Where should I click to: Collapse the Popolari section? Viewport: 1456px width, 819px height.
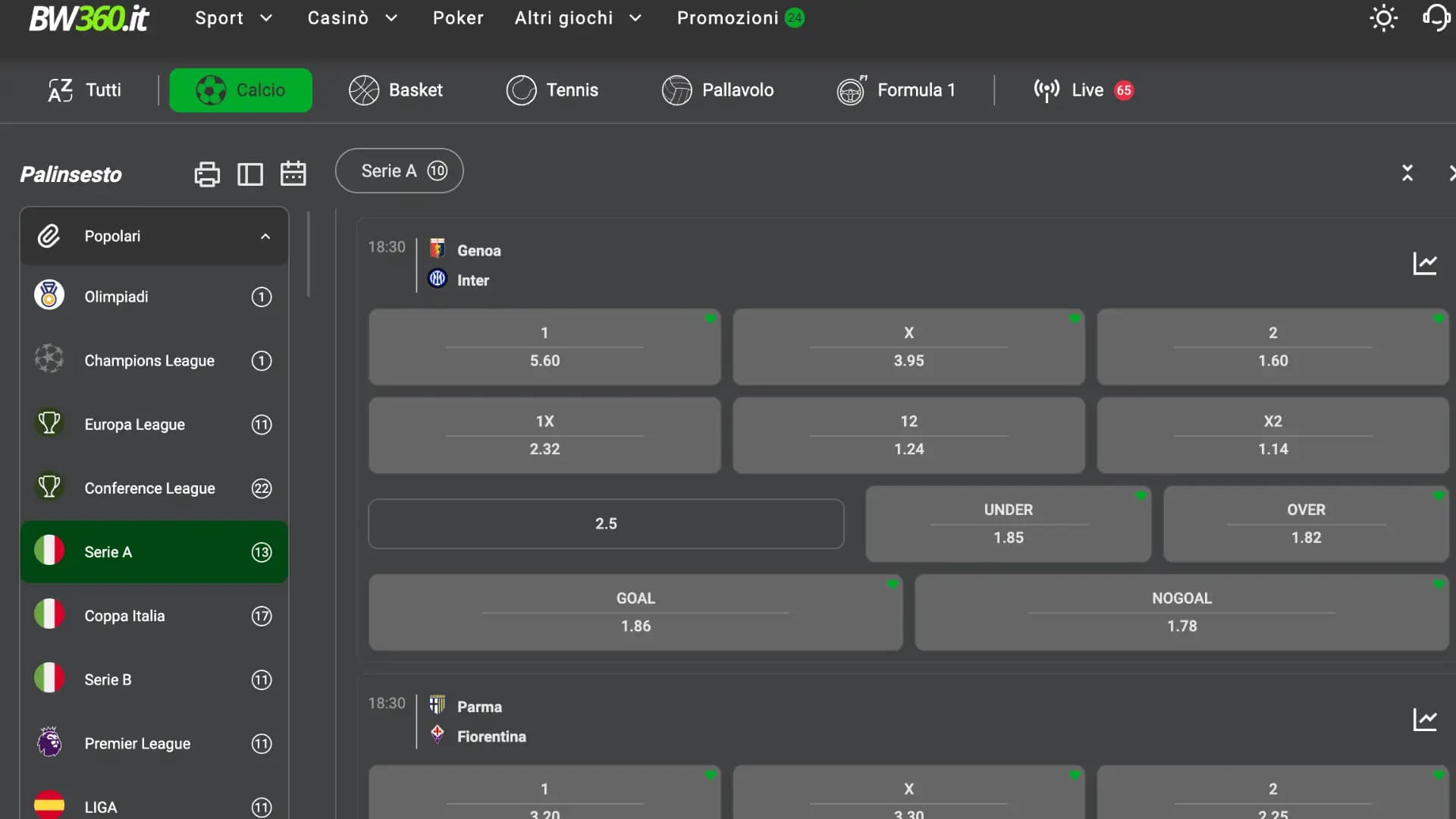click(265, 237)
